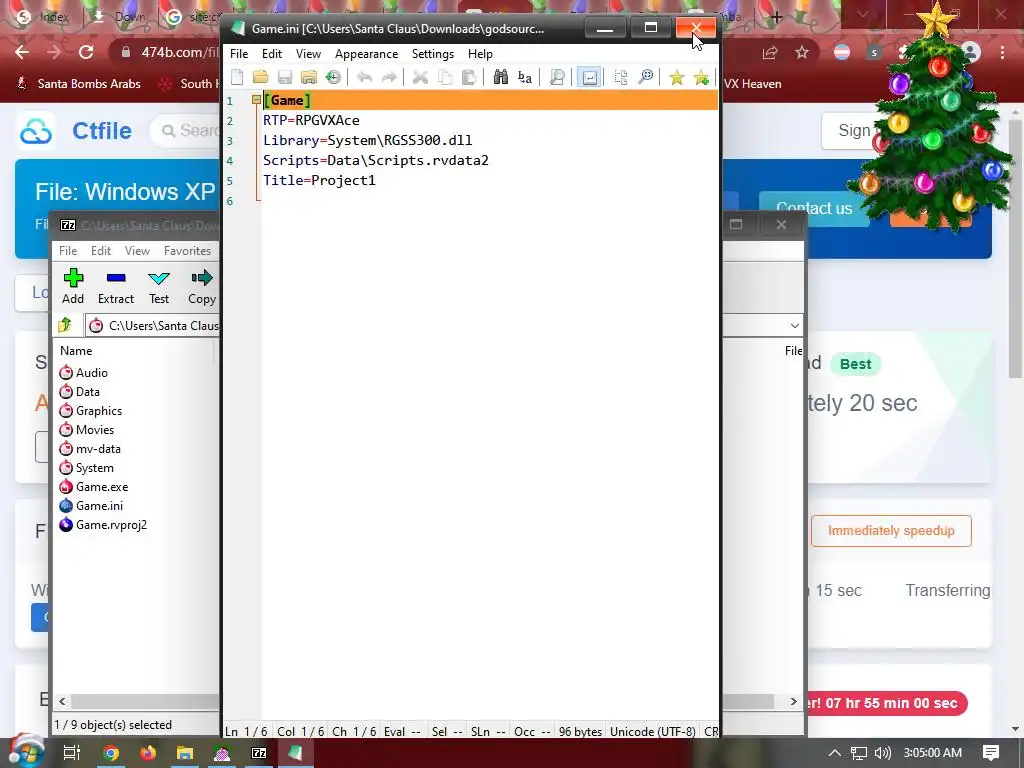Open the File menu in Notepad3
This screenshot has width=1024, height=768.
point(239,54)
